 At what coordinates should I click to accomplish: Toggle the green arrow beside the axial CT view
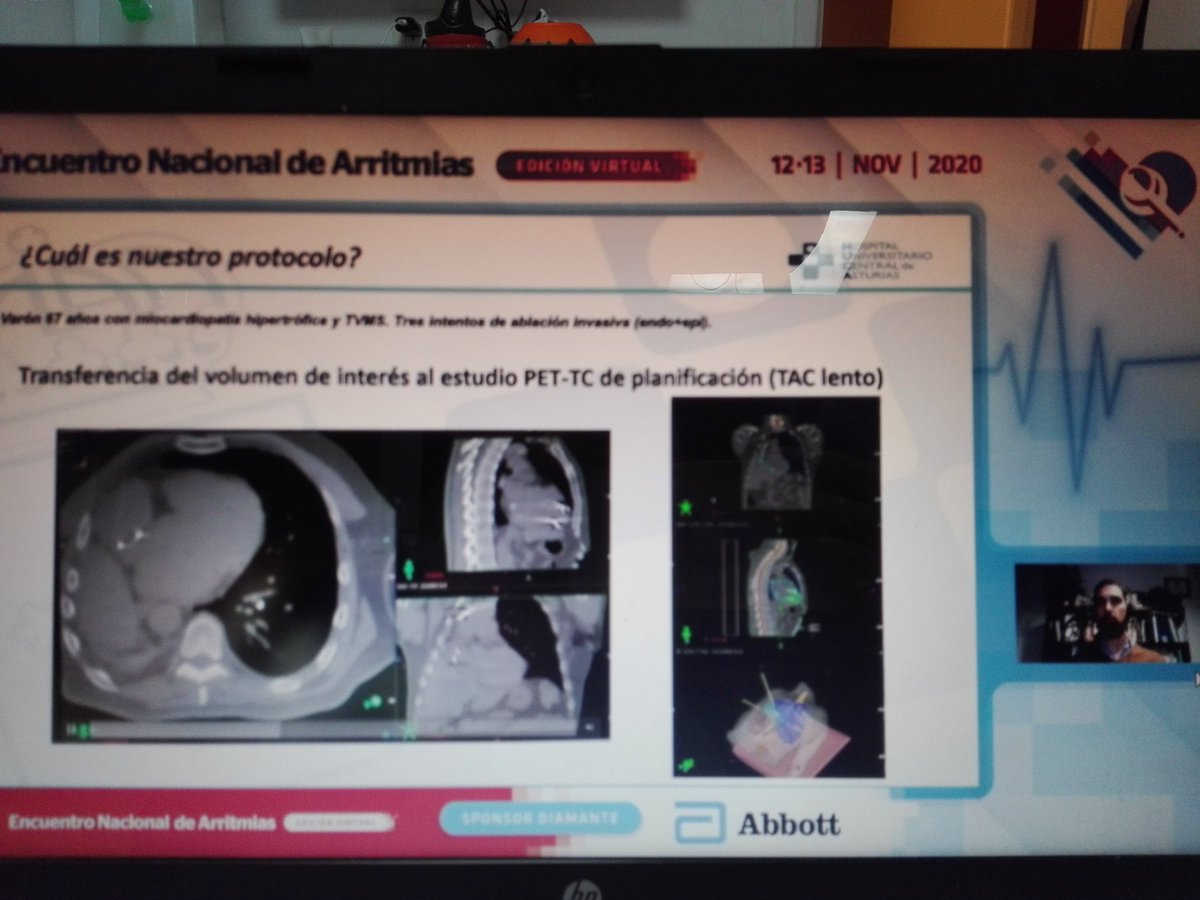408,568
